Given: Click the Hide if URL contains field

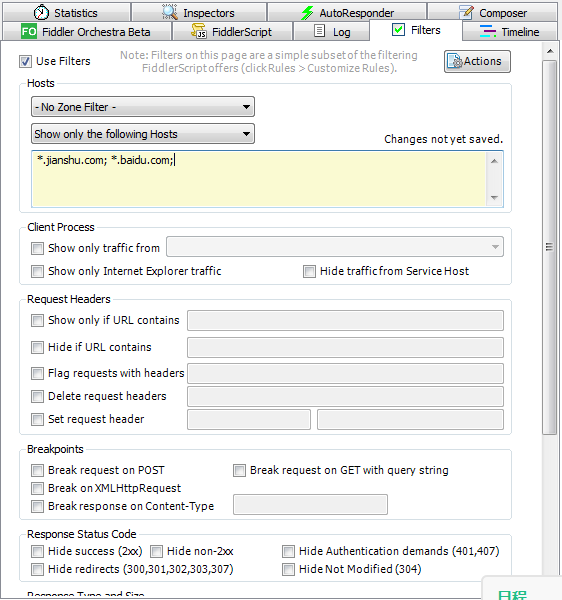Looking at the screenshot, I should pyautogui.click(x=345, y=347).
